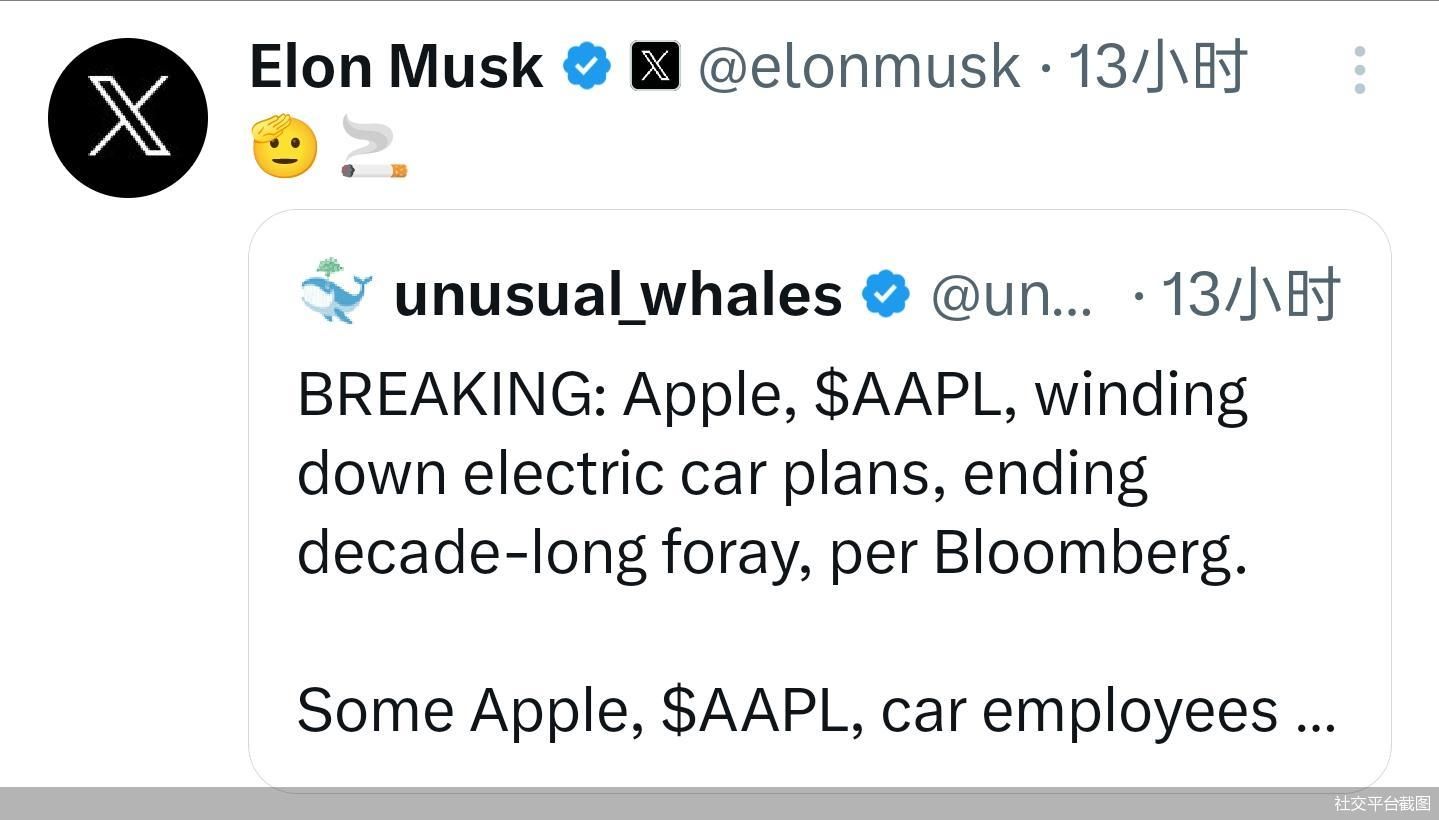Open the three-dot more options menu
Viewport: 1439px width, 820px height.
[1359, 70]
